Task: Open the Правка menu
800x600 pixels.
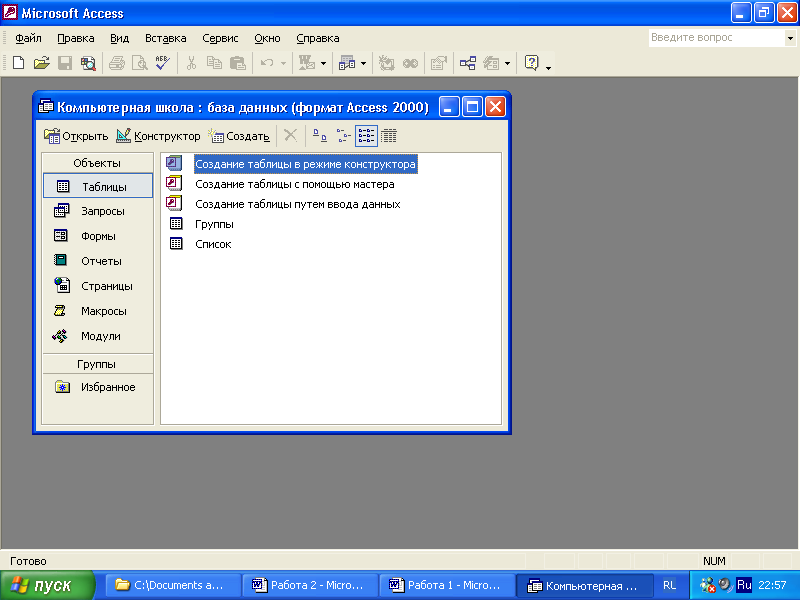Action: tap(76, 38)
